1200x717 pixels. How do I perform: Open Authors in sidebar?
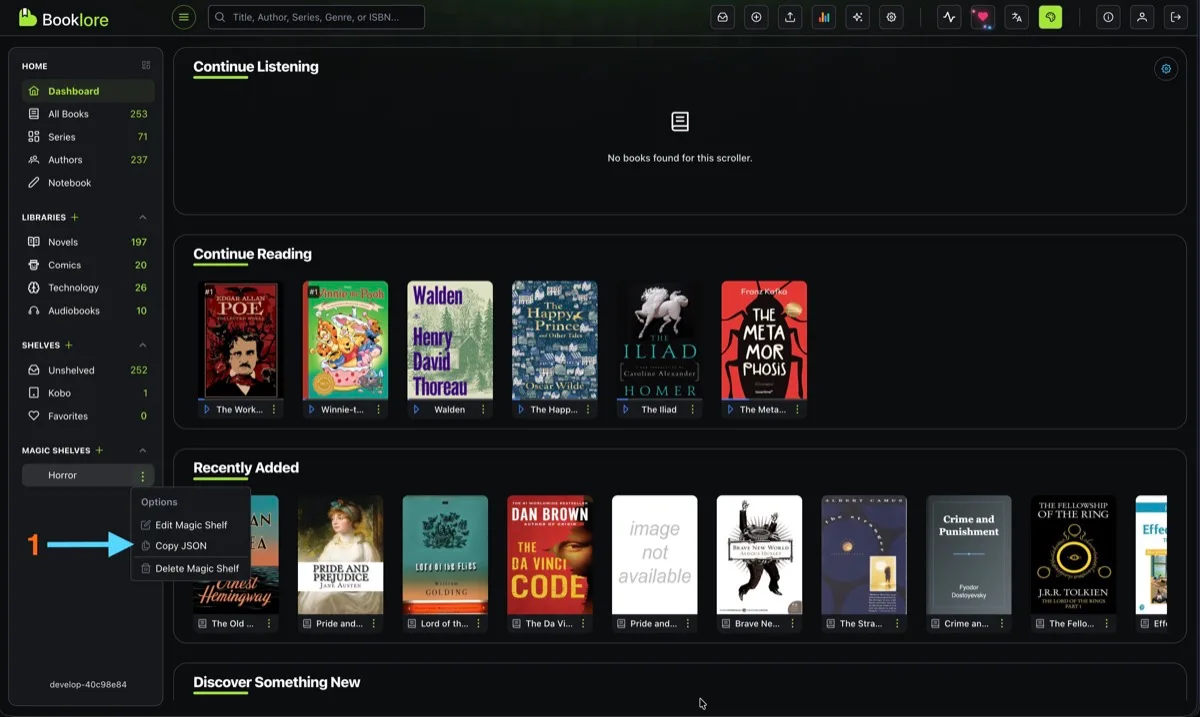(86, 160)
